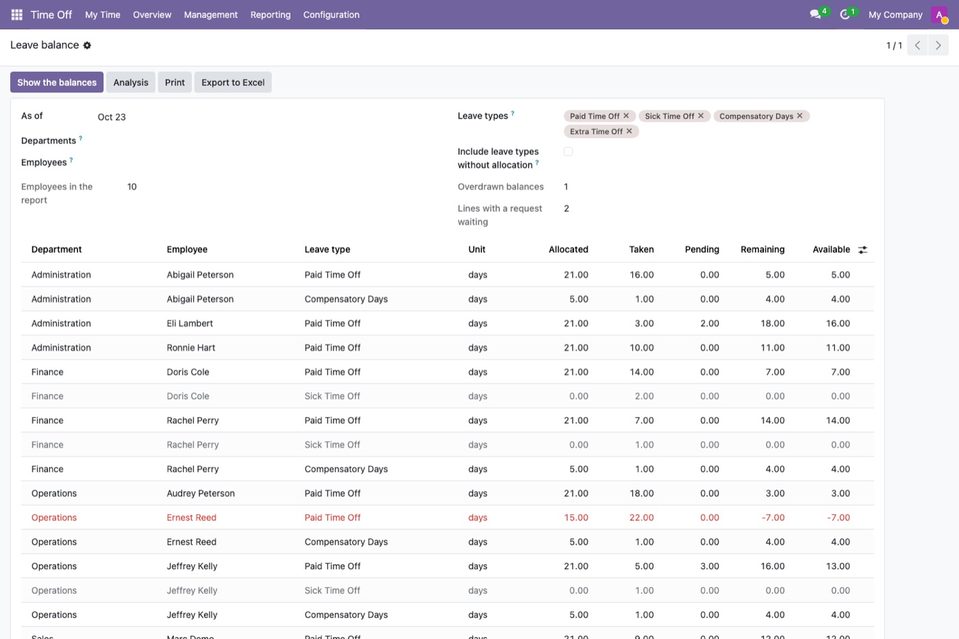
Task: Open the Reporting menu
Action: click(270, 15)
